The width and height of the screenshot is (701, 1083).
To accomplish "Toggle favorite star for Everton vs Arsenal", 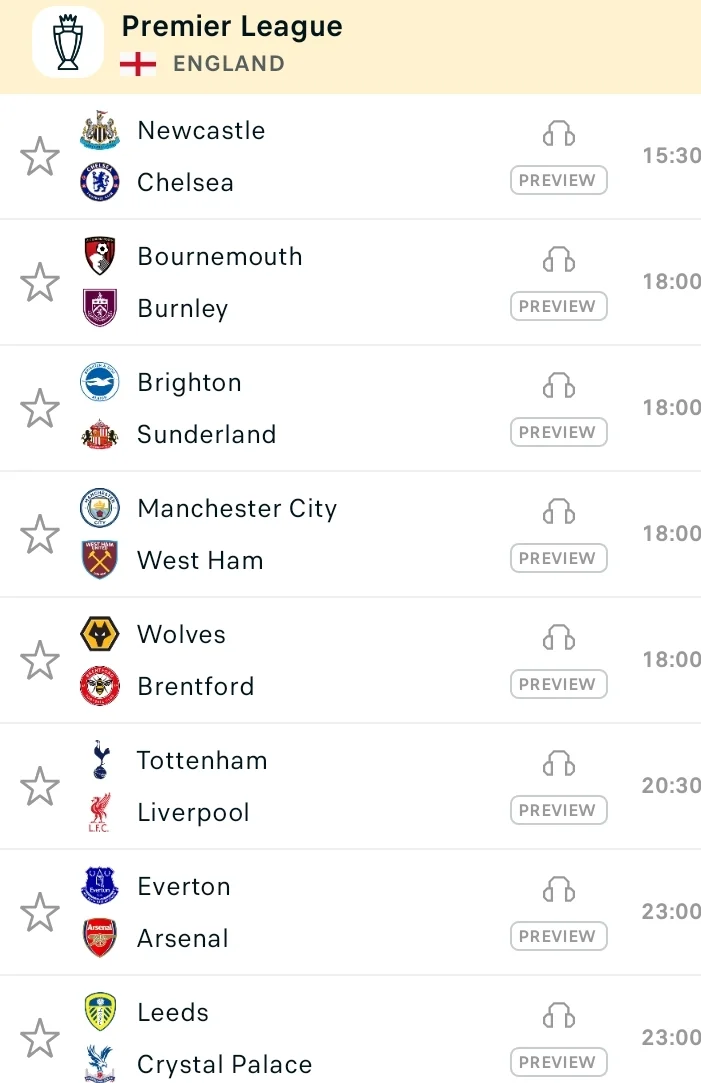I will (40, 913).
